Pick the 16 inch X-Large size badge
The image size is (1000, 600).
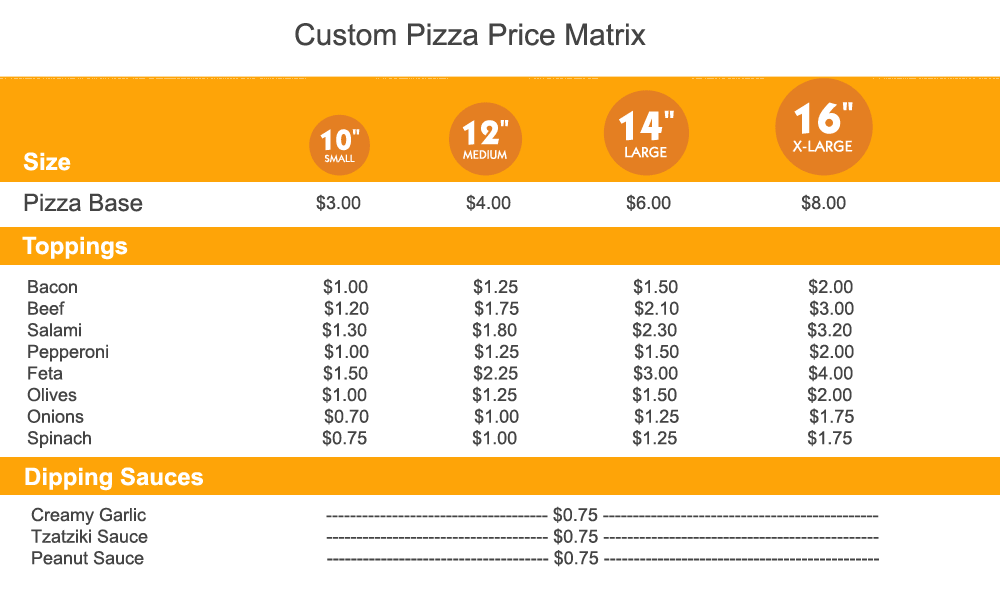824,125
